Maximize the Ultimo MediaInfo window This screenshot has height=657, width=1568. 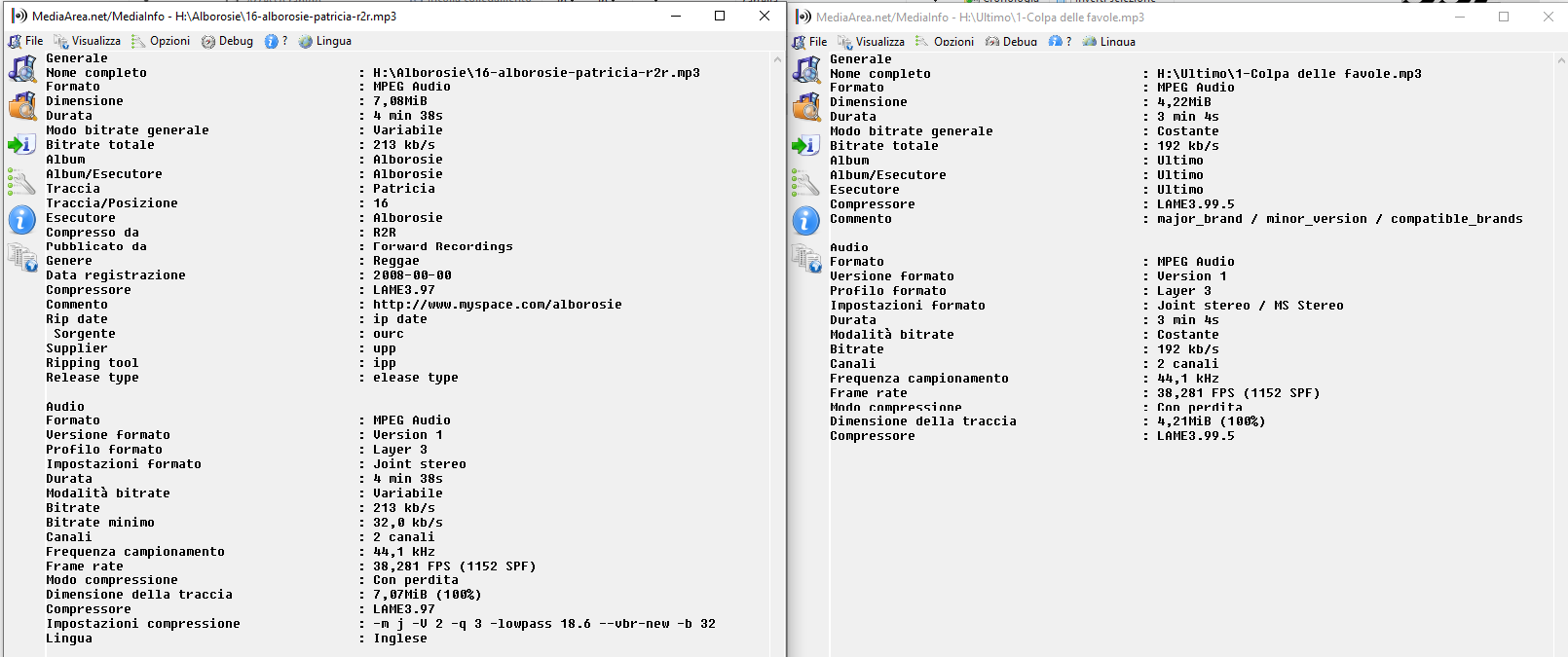click(x=1504, y=17)
